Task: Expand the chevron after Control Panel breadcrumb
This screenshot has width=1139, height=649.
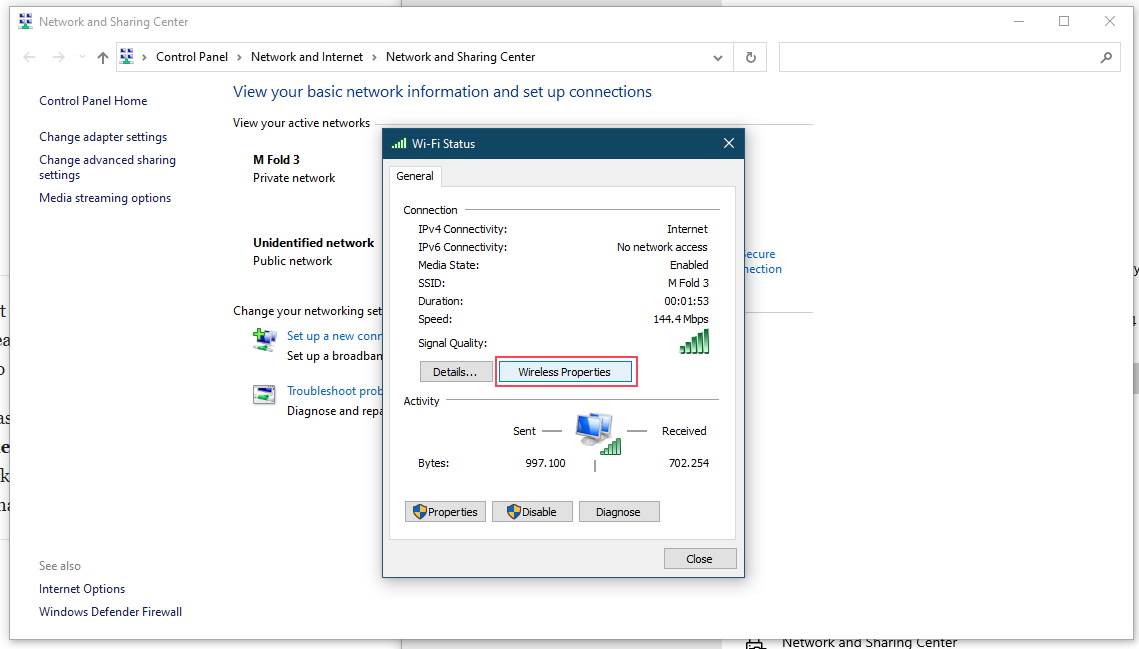Action: tap(240, 57)
